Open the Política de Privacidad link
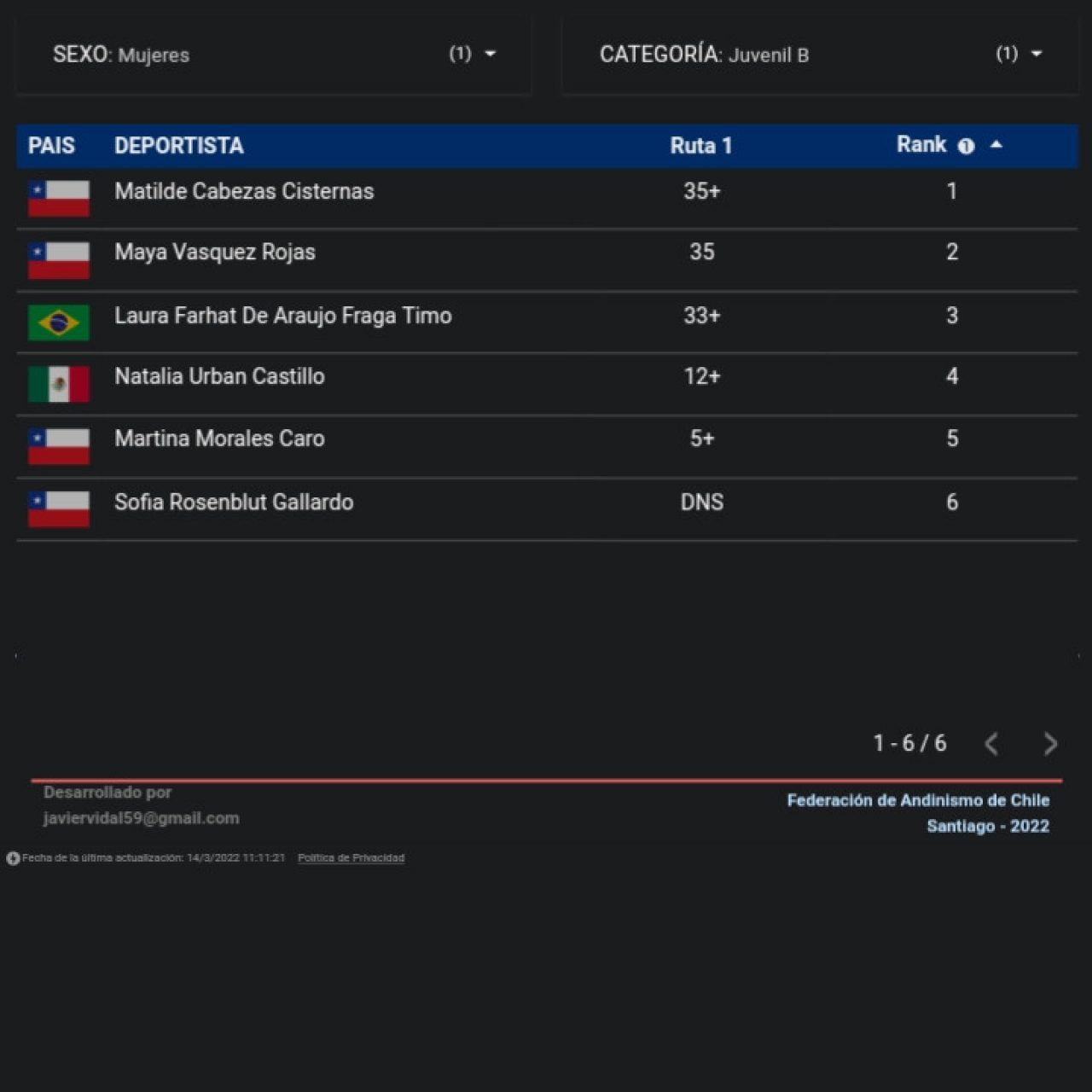1092x1092 pixels. click(x=351, y=858)
